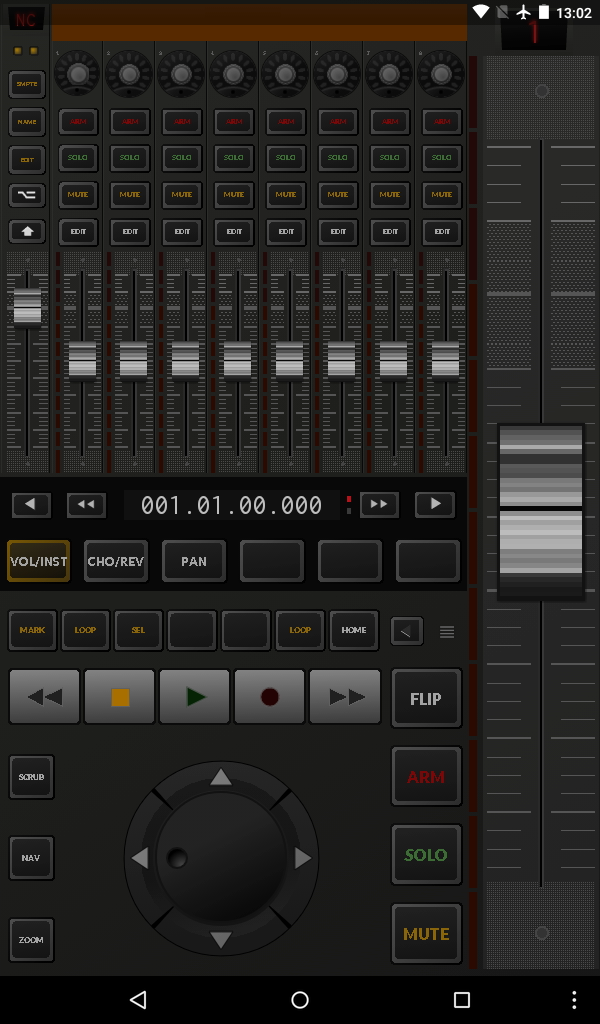Click the large Fast Forward transport button
The height and width of the screenshot is (1024, 600).
345,697
